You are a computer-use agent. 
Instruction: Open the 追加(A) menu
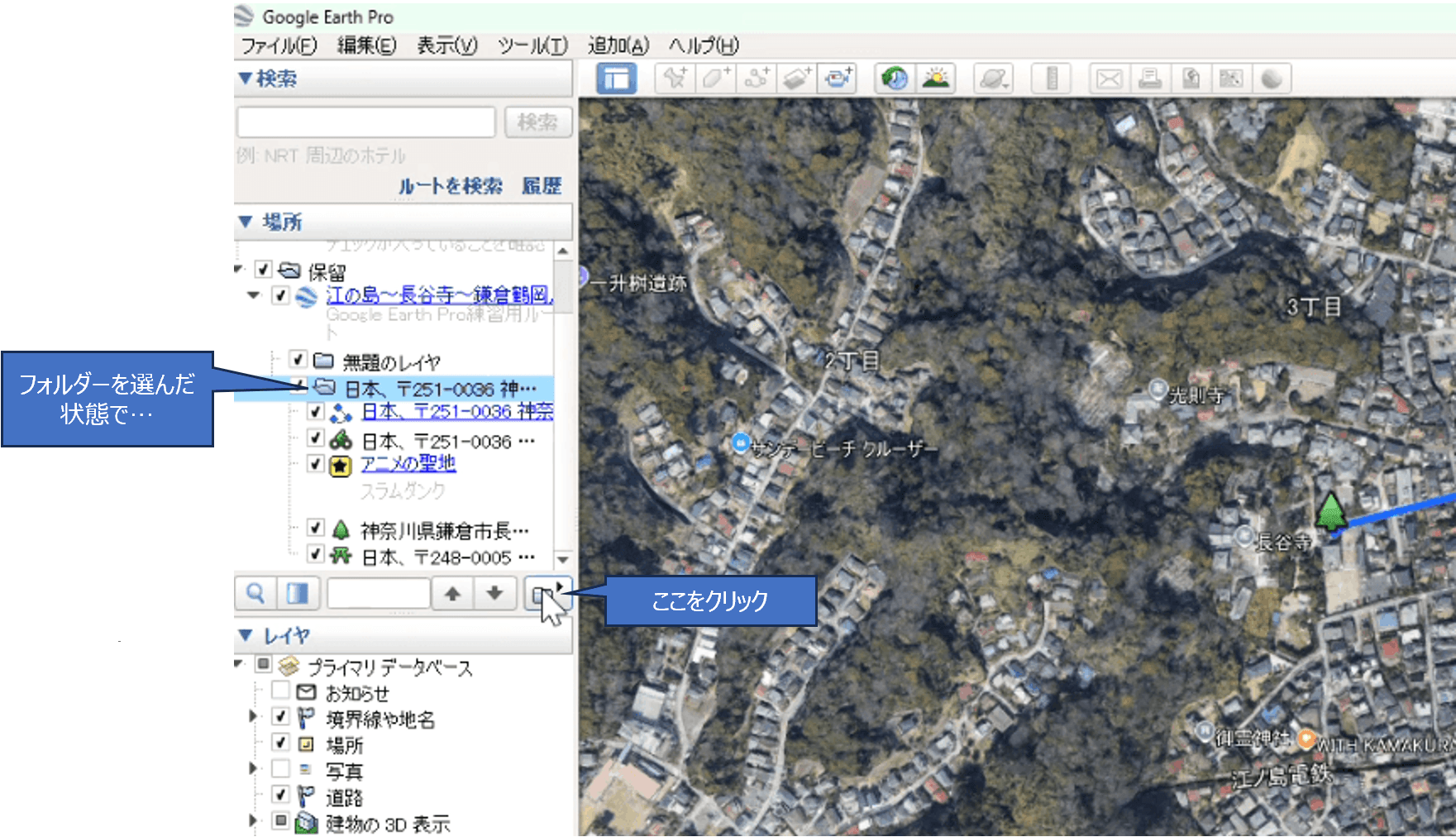point(618,45)
